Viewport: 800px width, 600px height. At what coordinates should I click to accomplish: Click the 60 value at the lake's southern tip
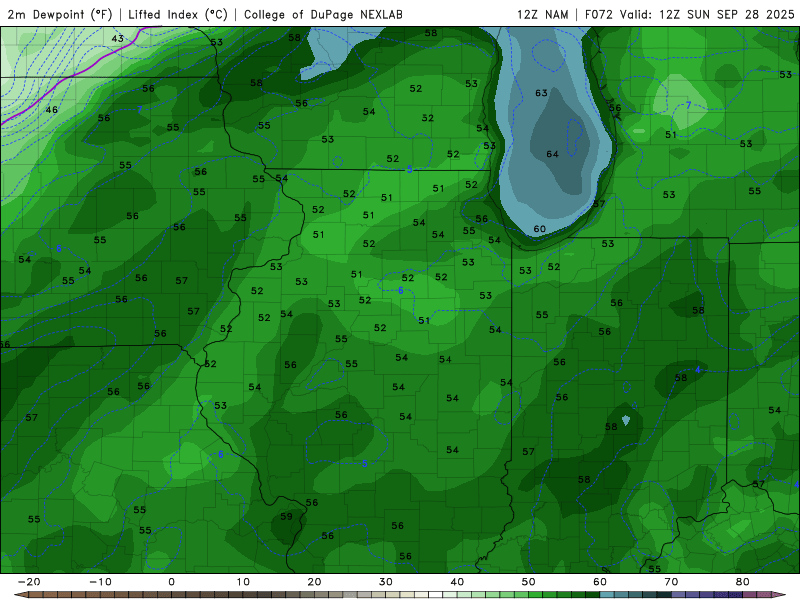539,229
